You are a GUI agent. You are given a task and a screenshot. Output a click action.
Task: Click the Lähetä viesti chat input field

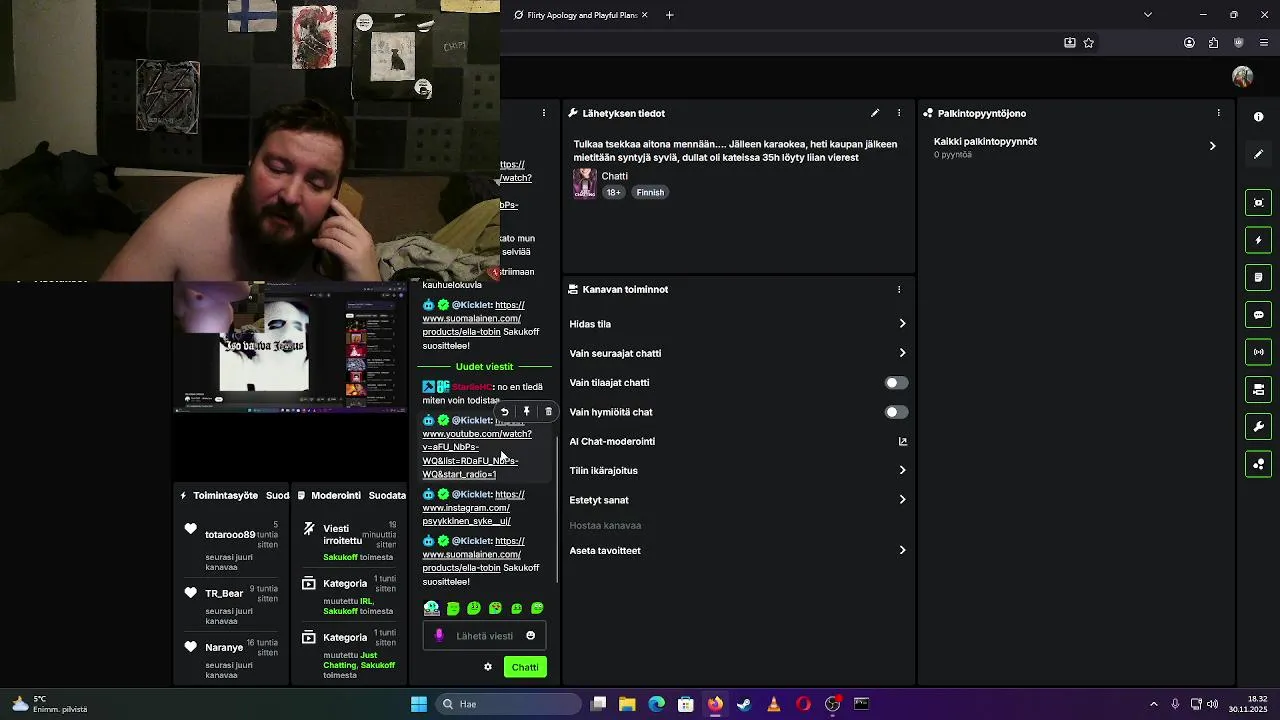[485, 636]
